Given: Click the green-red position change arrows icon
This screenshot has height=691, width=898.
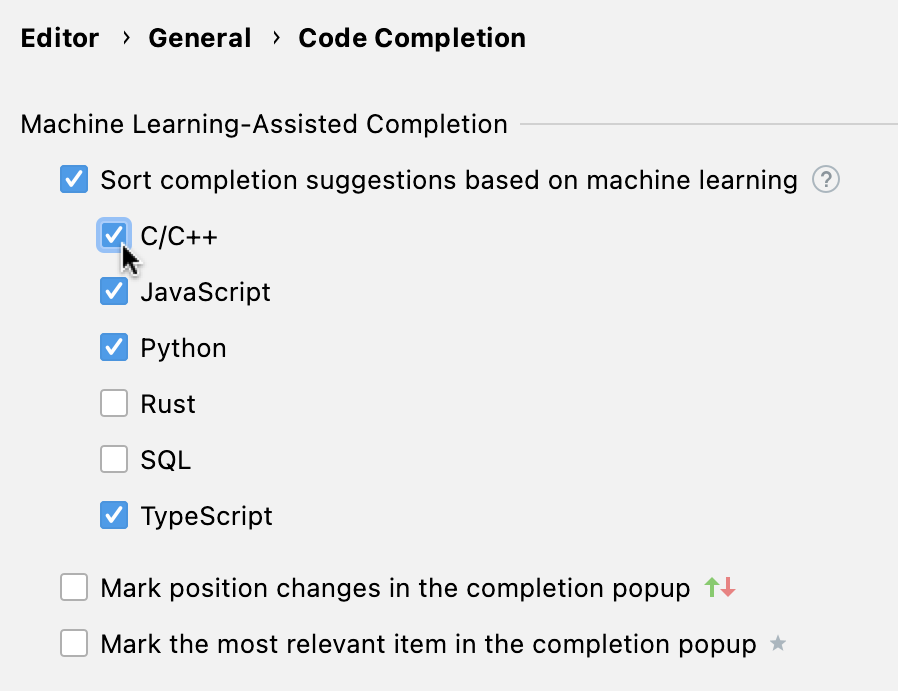Looking at the screenshot, I should click(719, 587).
